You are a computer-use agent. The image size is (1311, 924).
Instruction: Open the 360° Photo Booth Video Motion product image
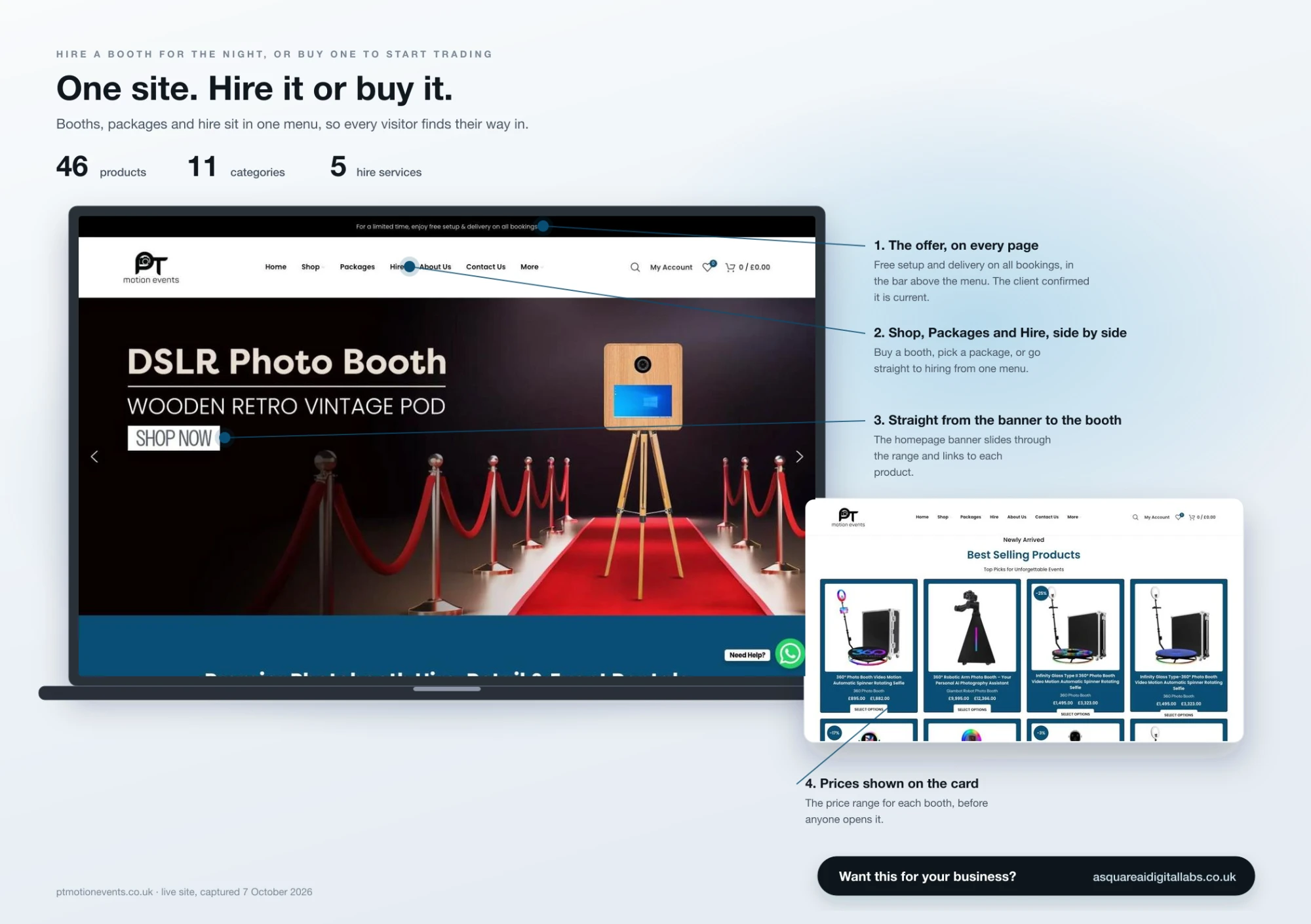click(x=869, y=627)
